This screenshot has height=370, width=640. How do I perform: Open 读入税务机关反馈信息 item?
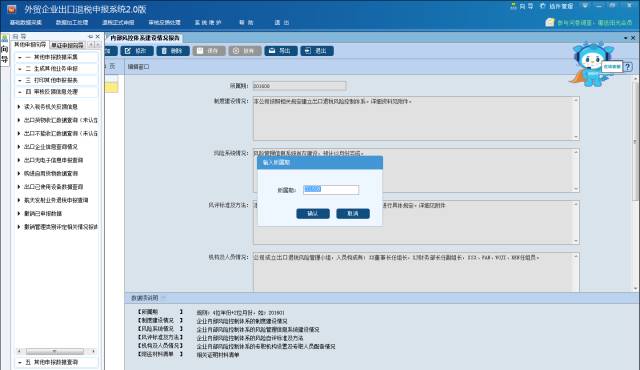[50, 107]
